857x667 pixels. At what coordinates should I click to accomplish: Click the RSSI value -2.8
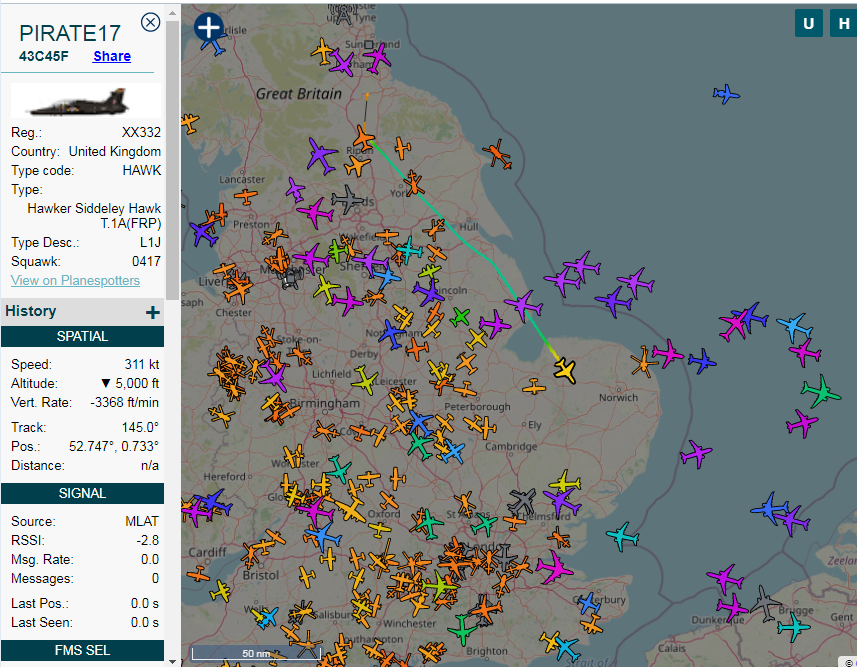148,540
